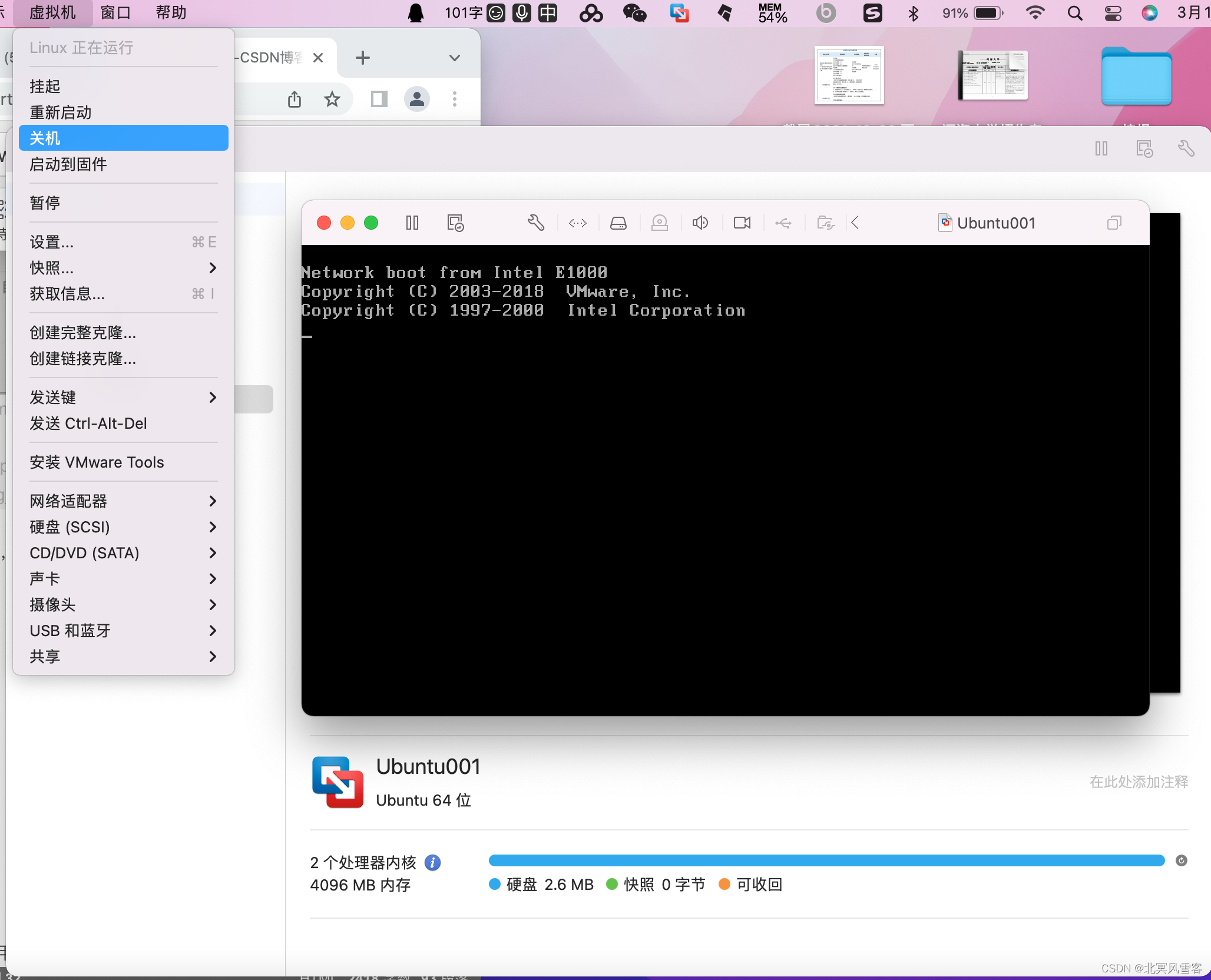Image resolution: width=1211 pixels, height=980 pixels.
Task: Click the Bluetooth icon in menu bar
Action: click(x=914, y=12)
